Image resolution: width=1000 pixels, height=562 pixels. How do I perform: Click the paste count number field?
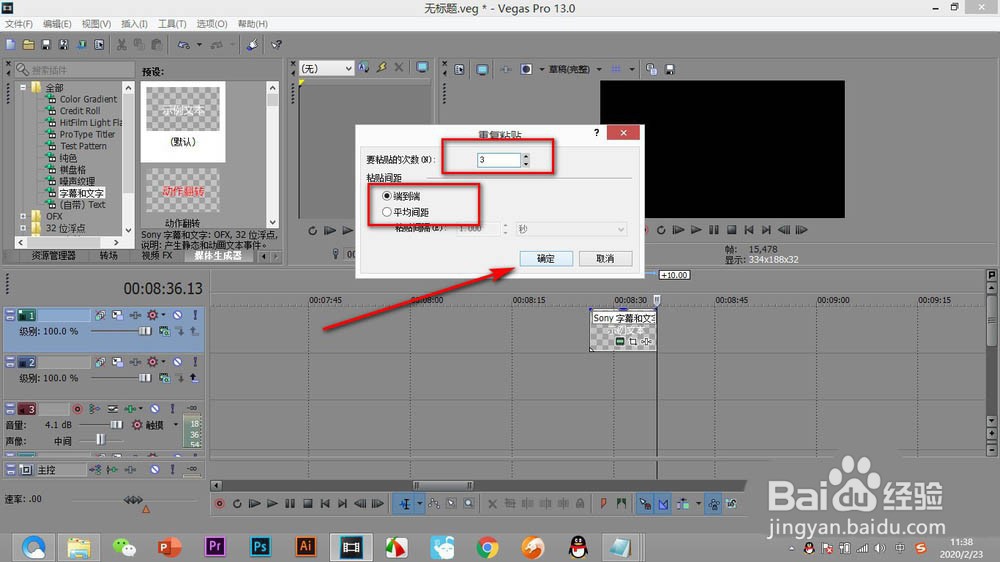pyautogui.click(x=499, y=160)
